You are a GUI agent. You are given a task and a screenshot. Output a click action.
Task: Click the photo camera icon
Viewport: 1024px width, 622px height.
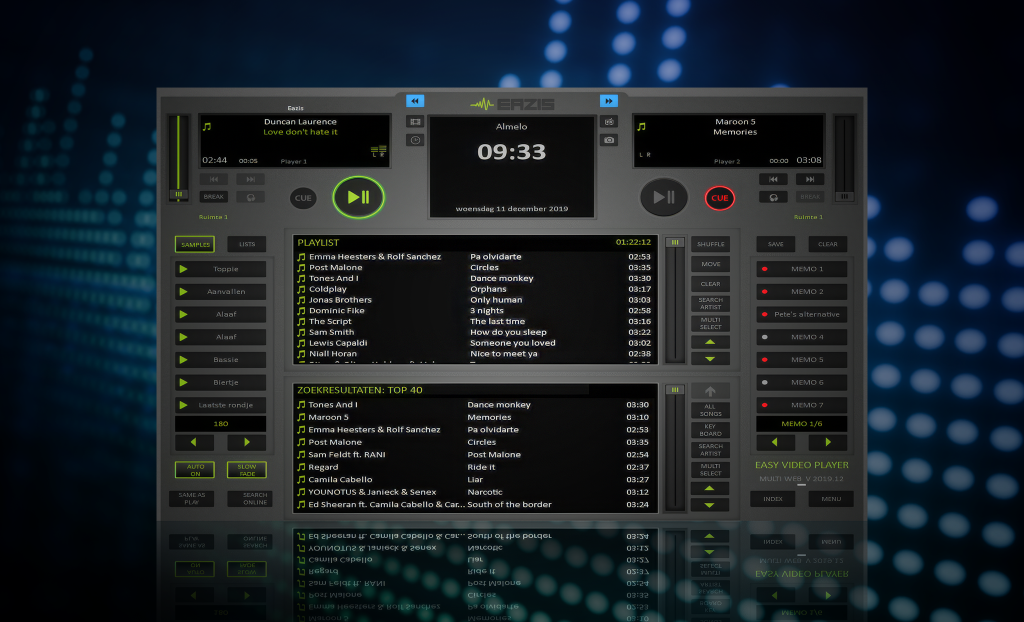pos(609,140)
